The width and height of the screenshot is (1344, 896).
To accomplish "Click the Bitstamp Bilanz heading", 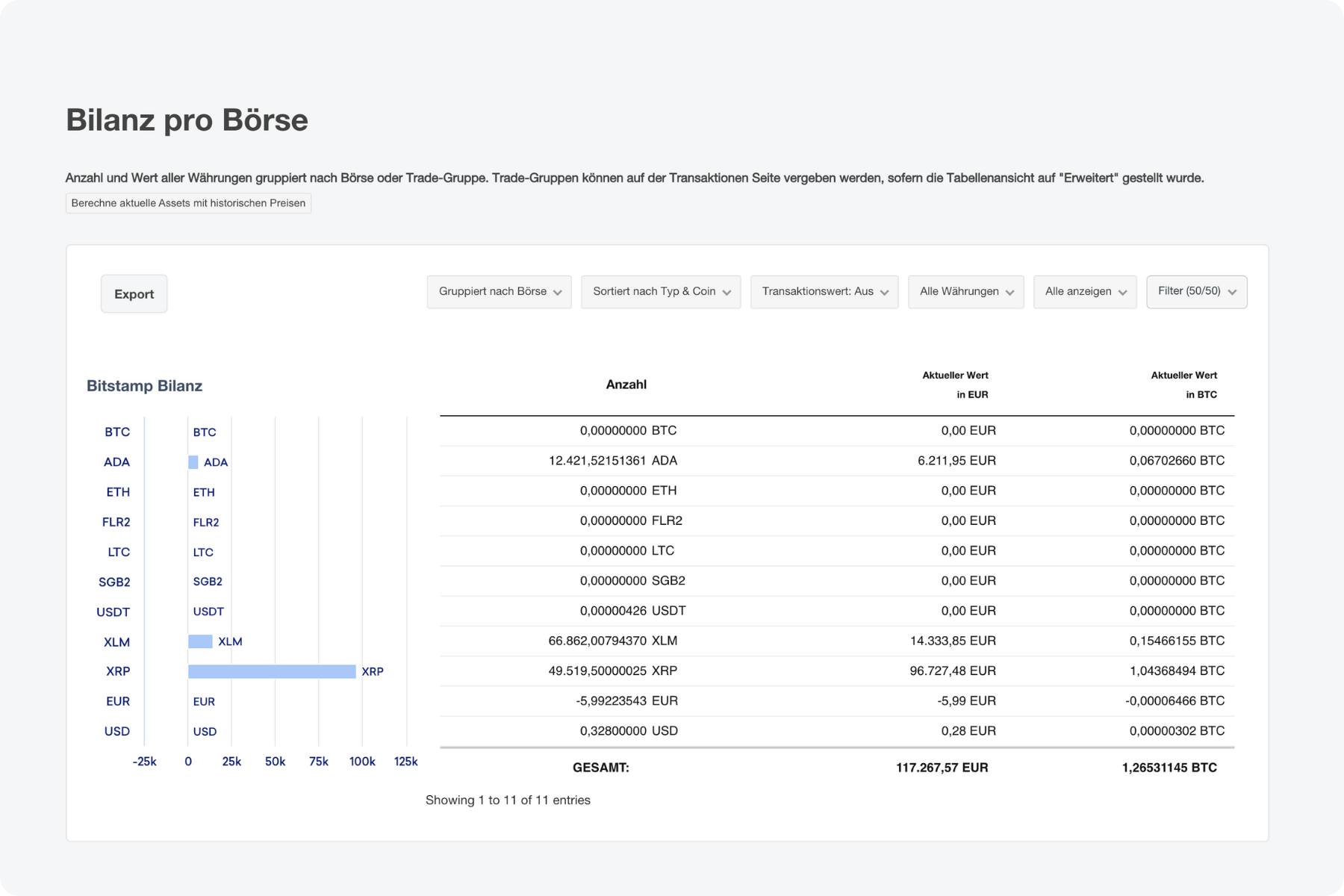I will [144, 386].
